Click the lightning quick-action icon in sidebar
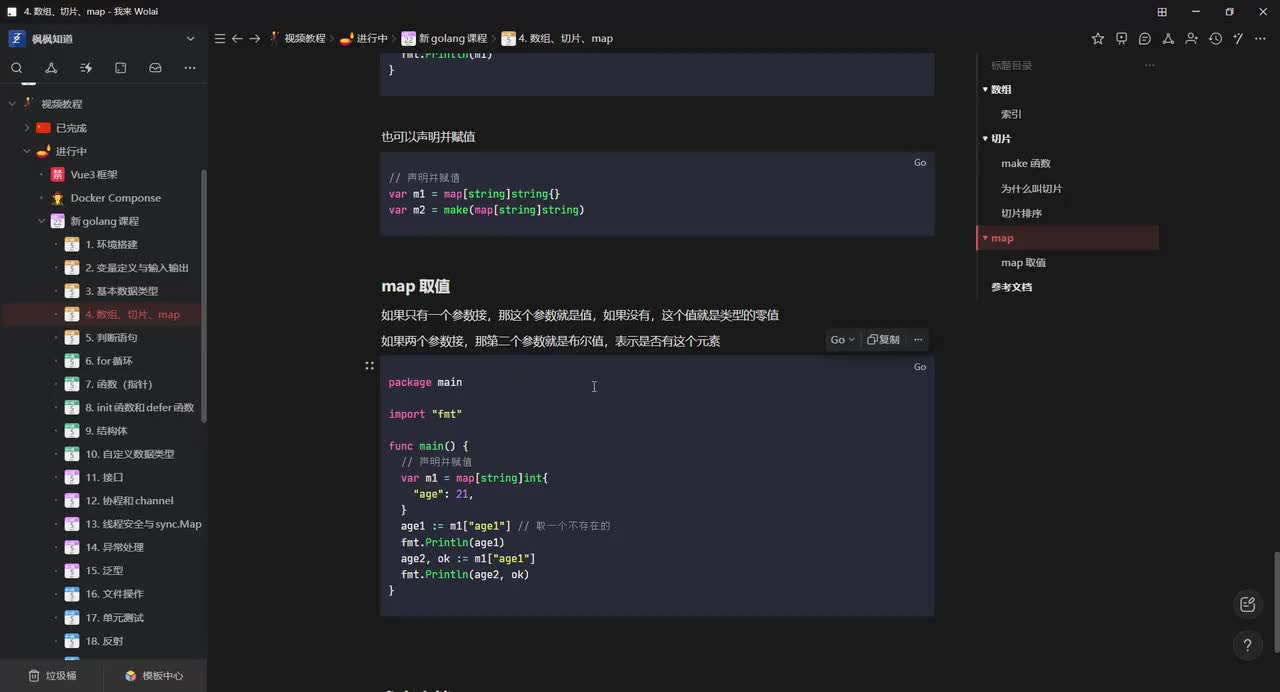The image size is (1280, 692). [86, 68]
